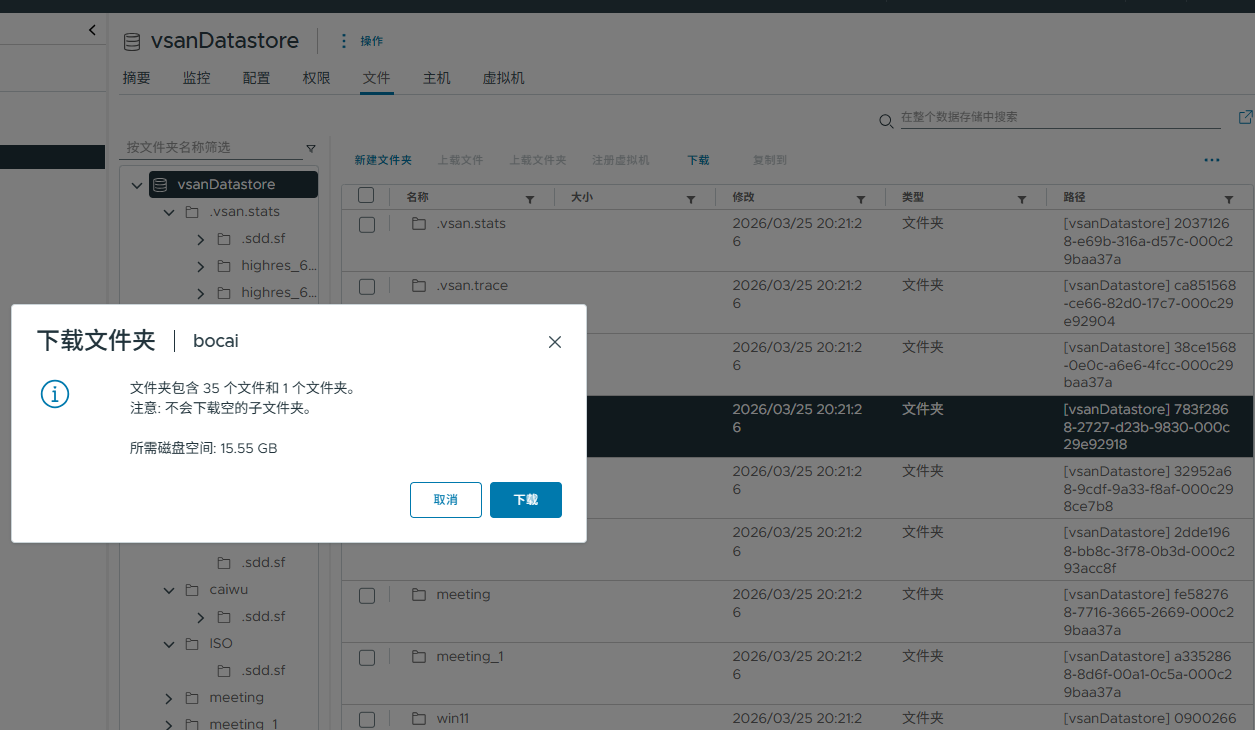Expand first .sdd.sf under .vsan.stats
Screen dimensions: 1255x730
(x=200, y=239)
